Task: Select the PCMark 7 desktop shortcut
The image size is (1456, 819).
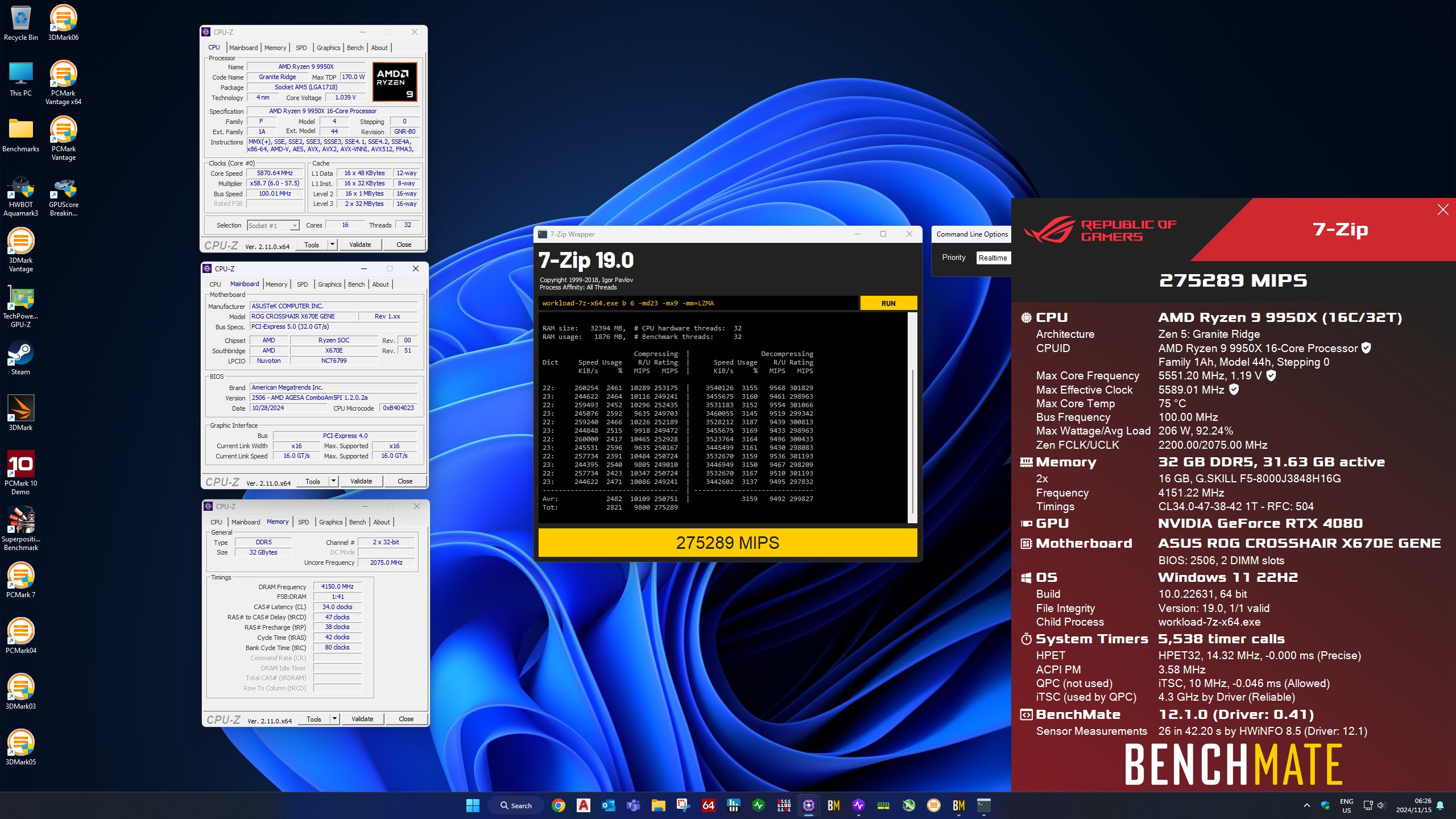Action: [21, 580]
